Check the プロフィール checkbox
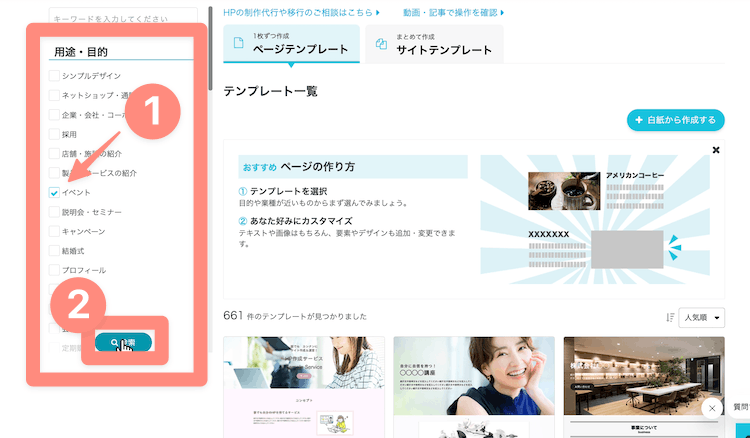This screenshot has height=438, width=750. [x=54, y=270]
